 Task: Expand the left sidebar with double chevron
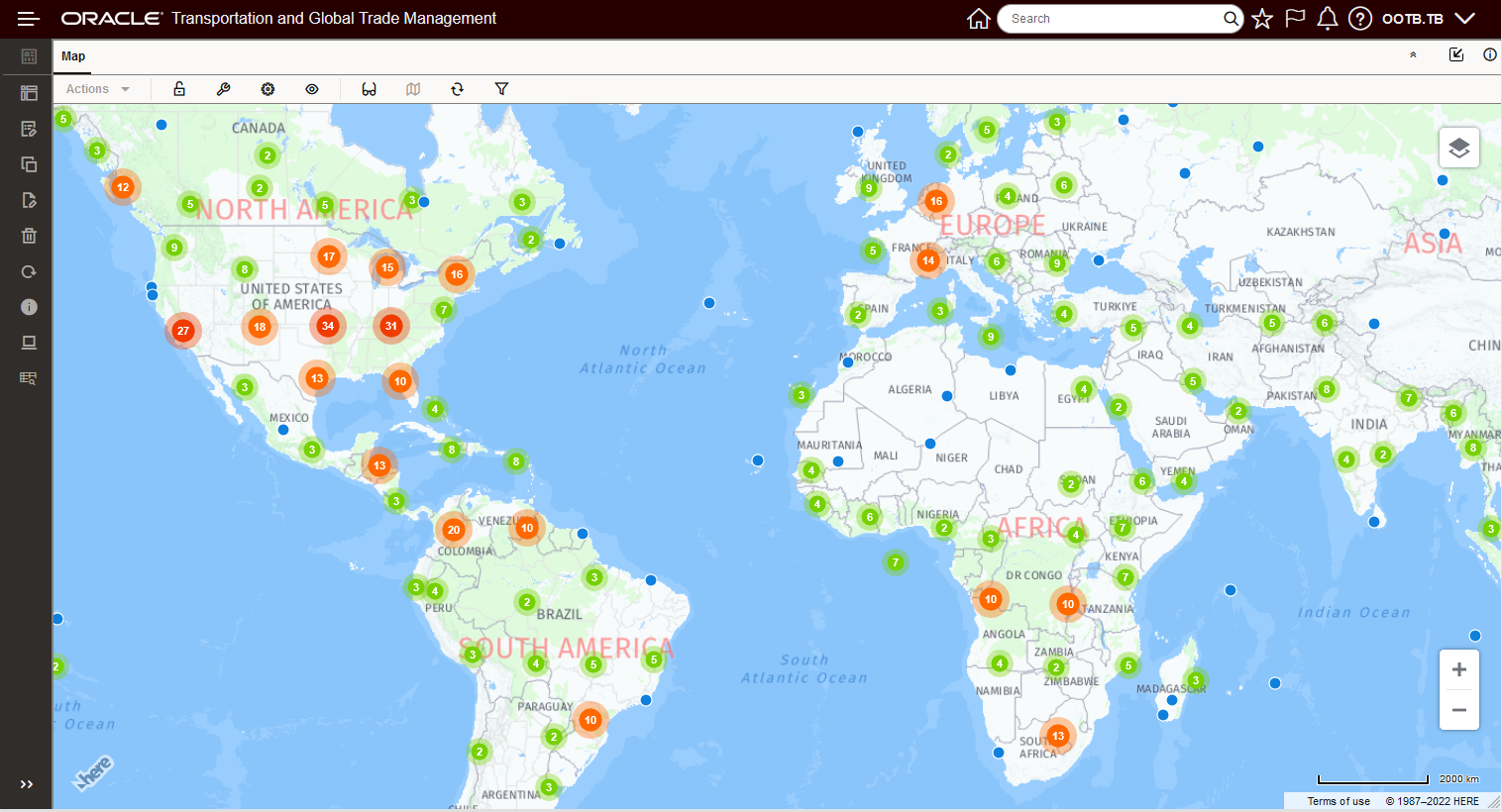click(x=27, y=784)
